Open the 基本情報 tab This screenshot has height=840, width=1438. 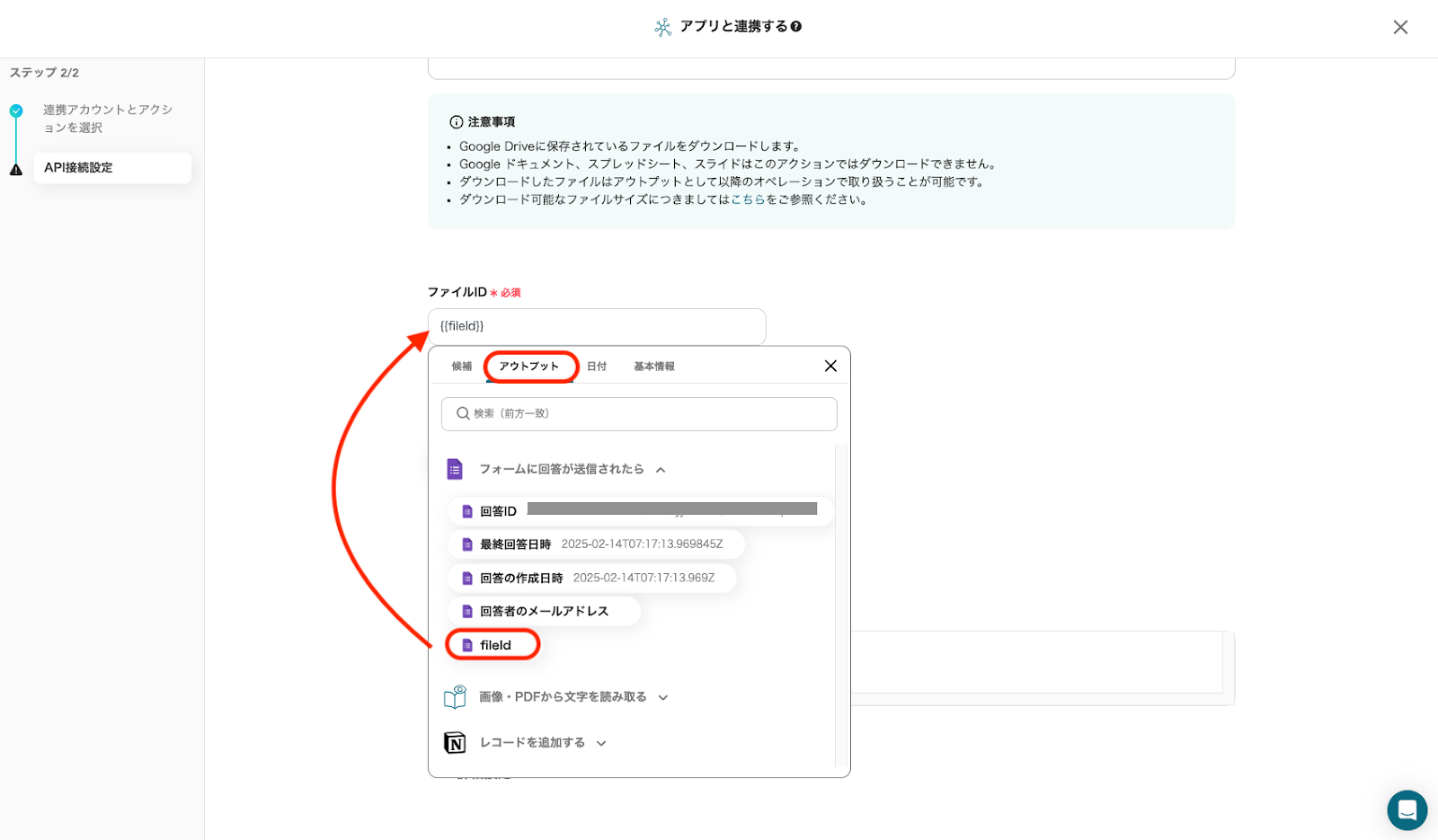[x=654, y=367]
